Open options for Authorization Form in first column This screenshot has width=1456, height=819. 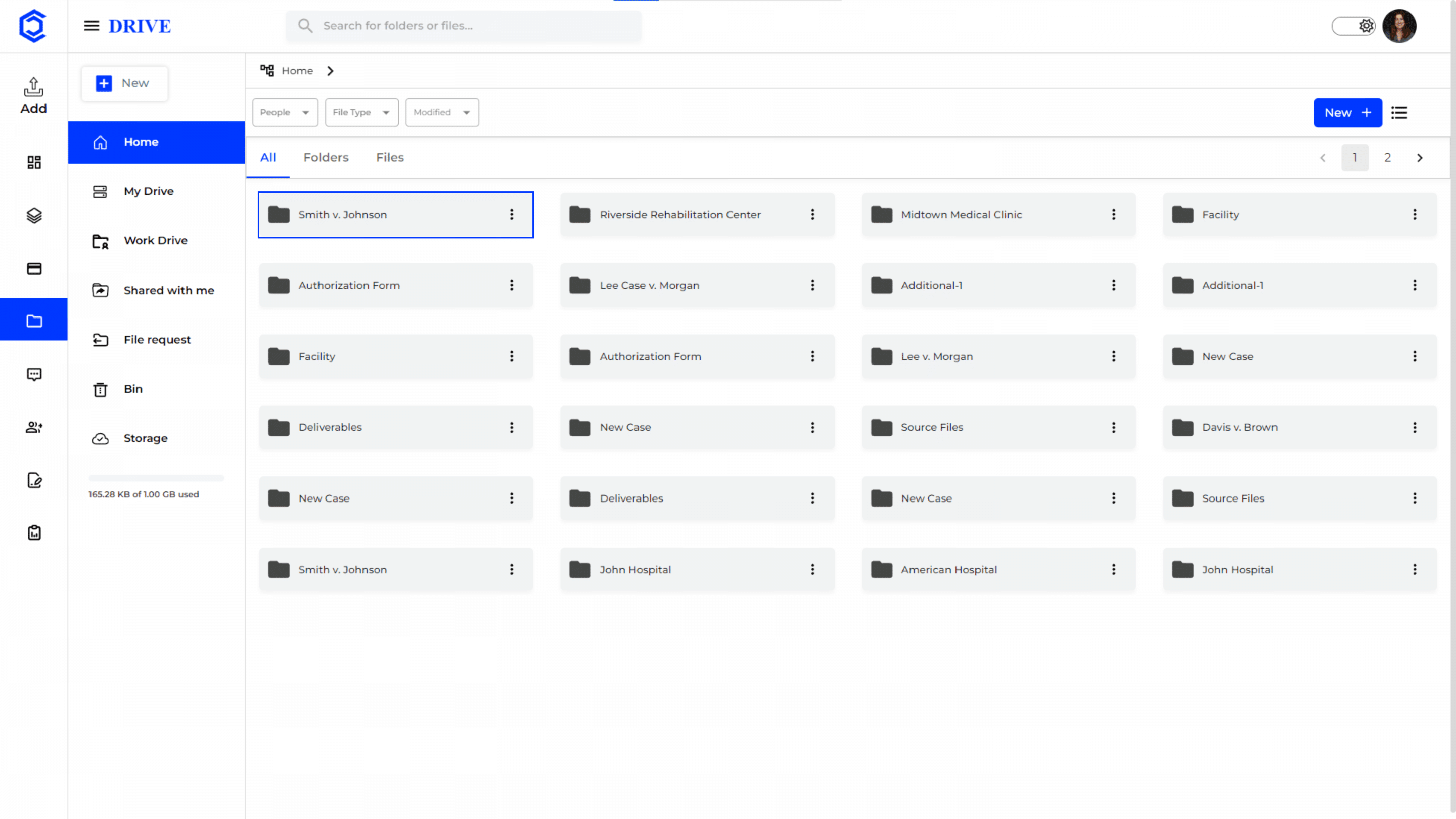tap(512, 286)
